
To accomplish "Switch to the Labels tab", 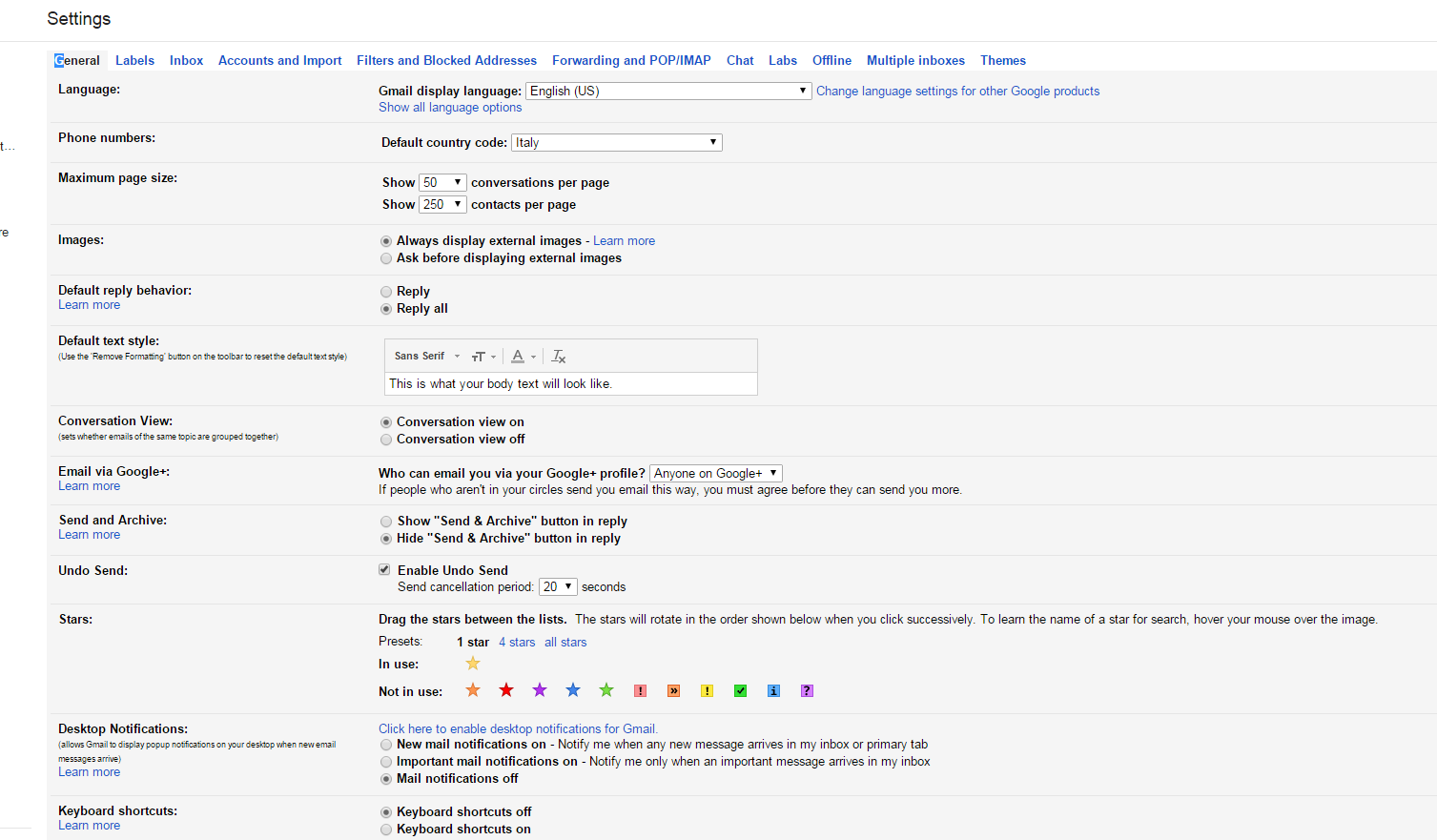I will coord(134,60).
